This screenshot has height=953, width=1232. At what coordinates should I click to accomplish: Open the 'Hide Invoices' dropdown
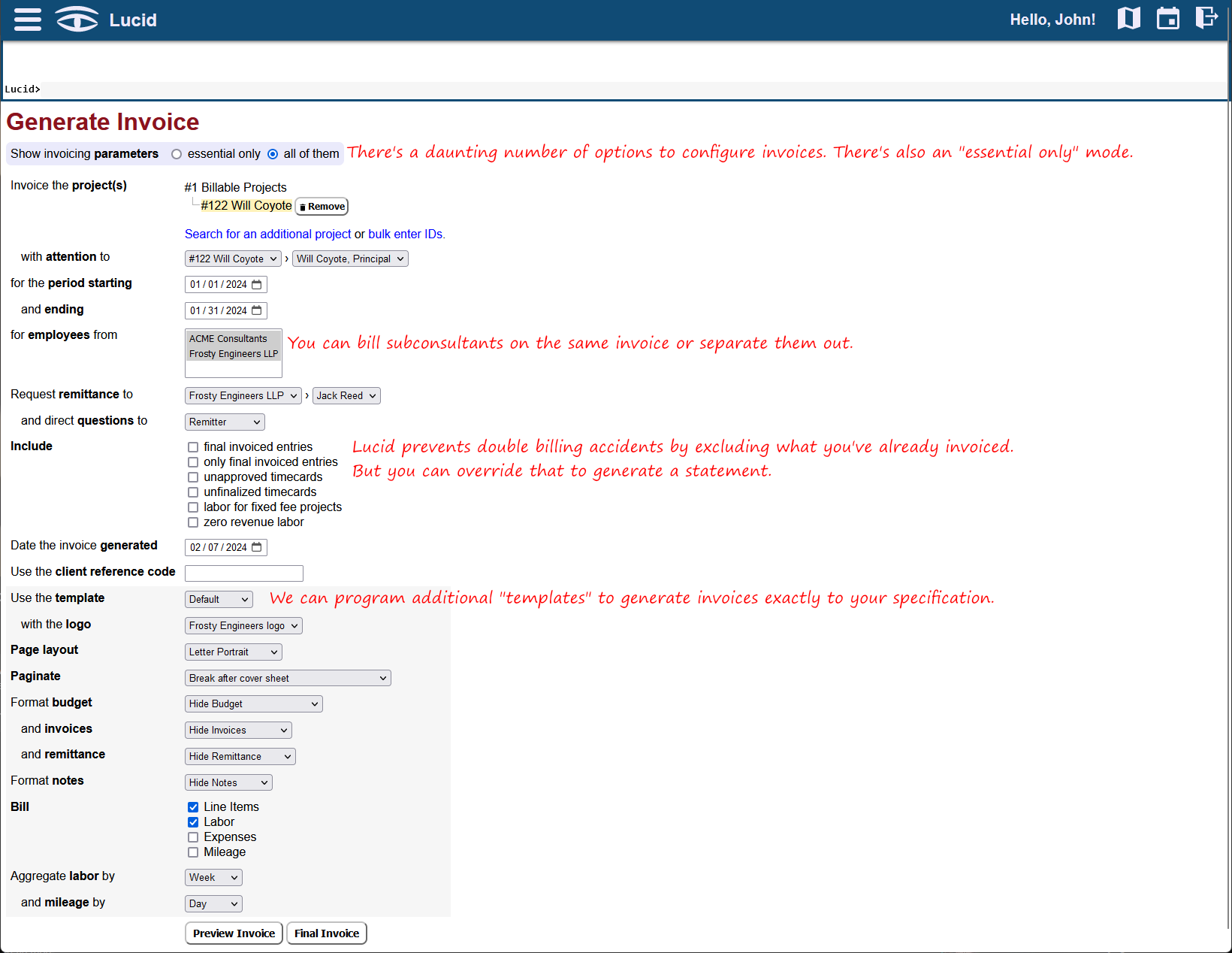click(238, 730)
